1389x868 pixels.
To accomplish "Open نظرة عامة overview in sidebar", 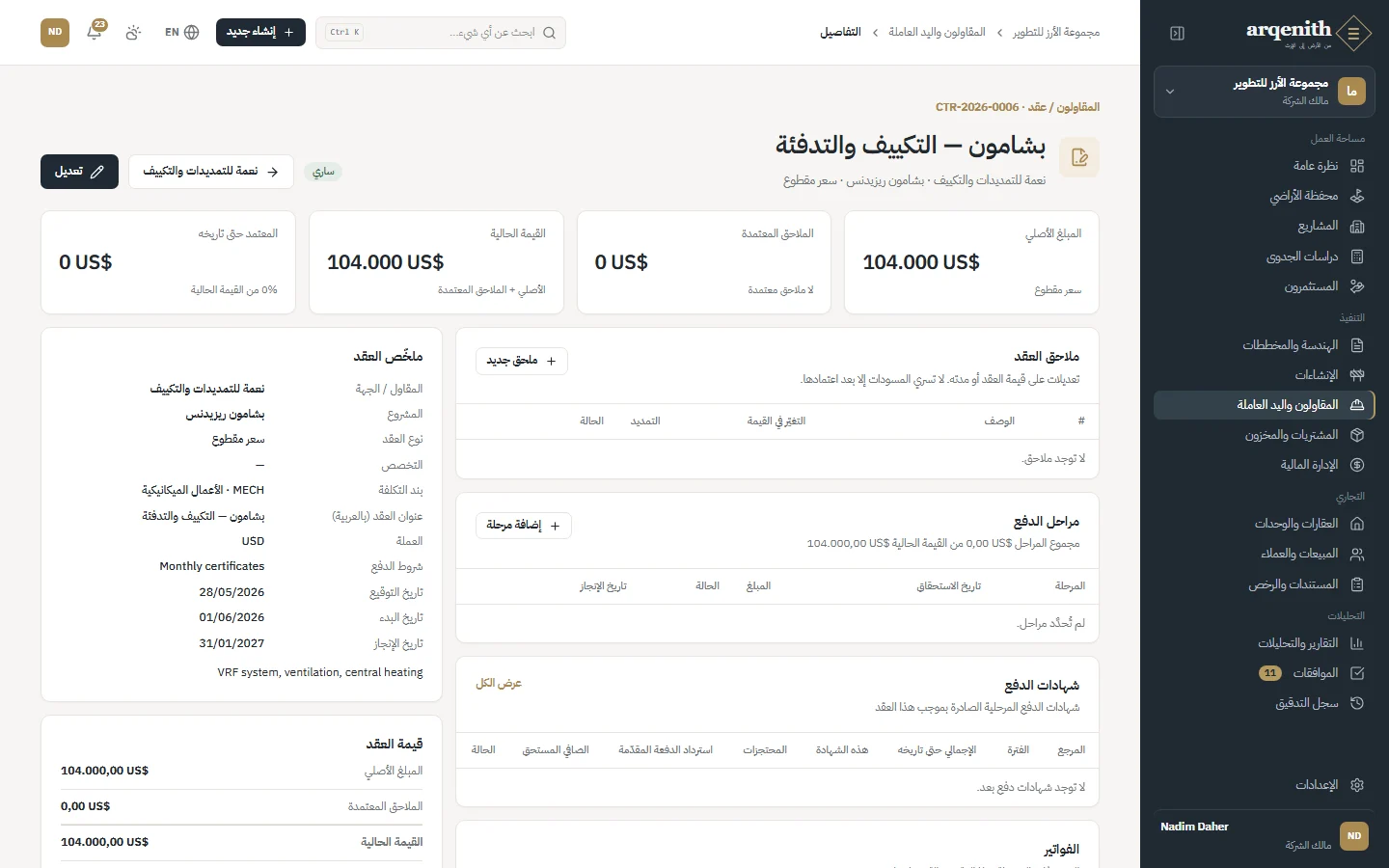I will (x=1265, y=166).
